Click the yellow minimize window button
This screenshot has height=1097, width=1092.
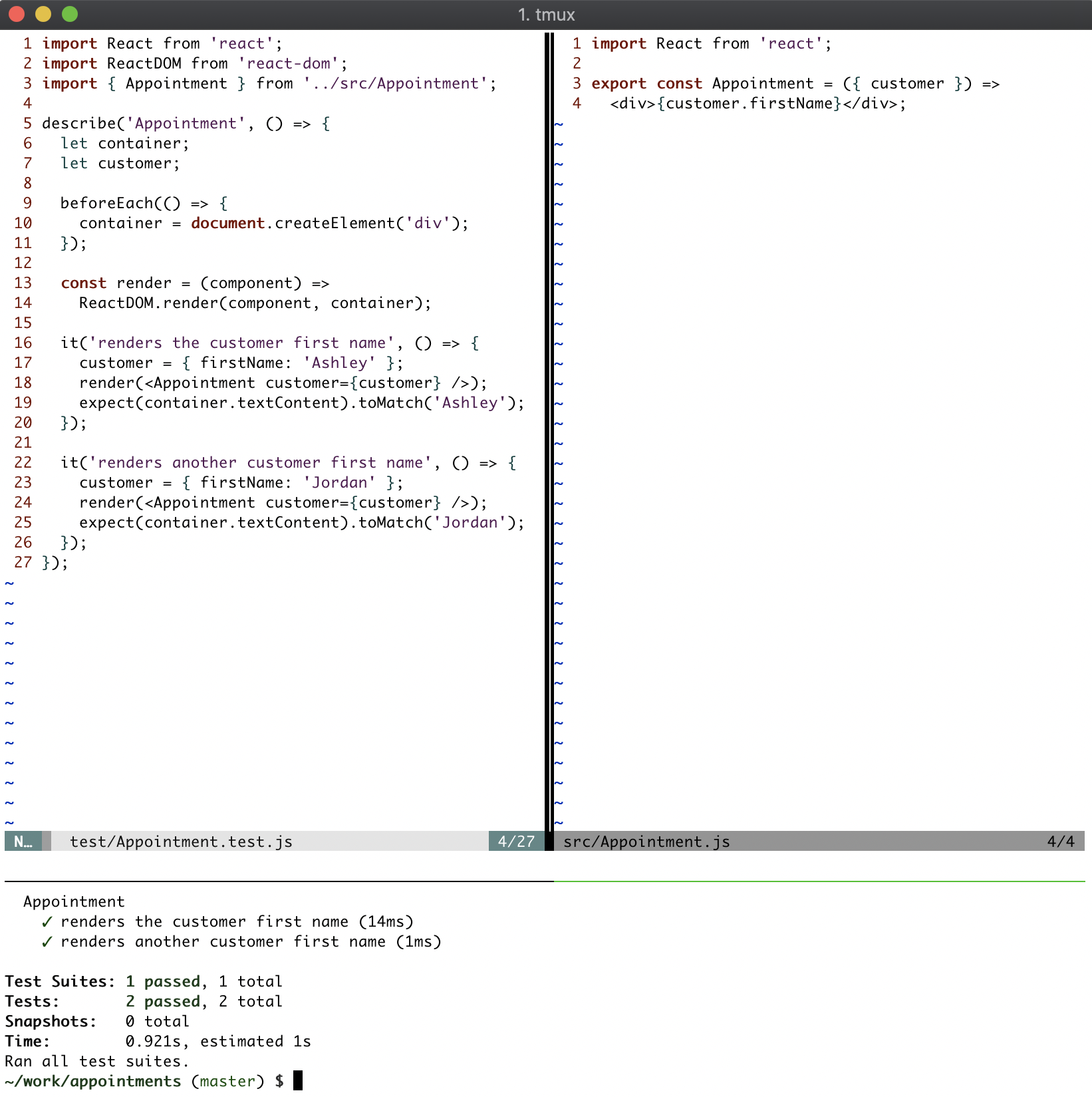(43, 14)
